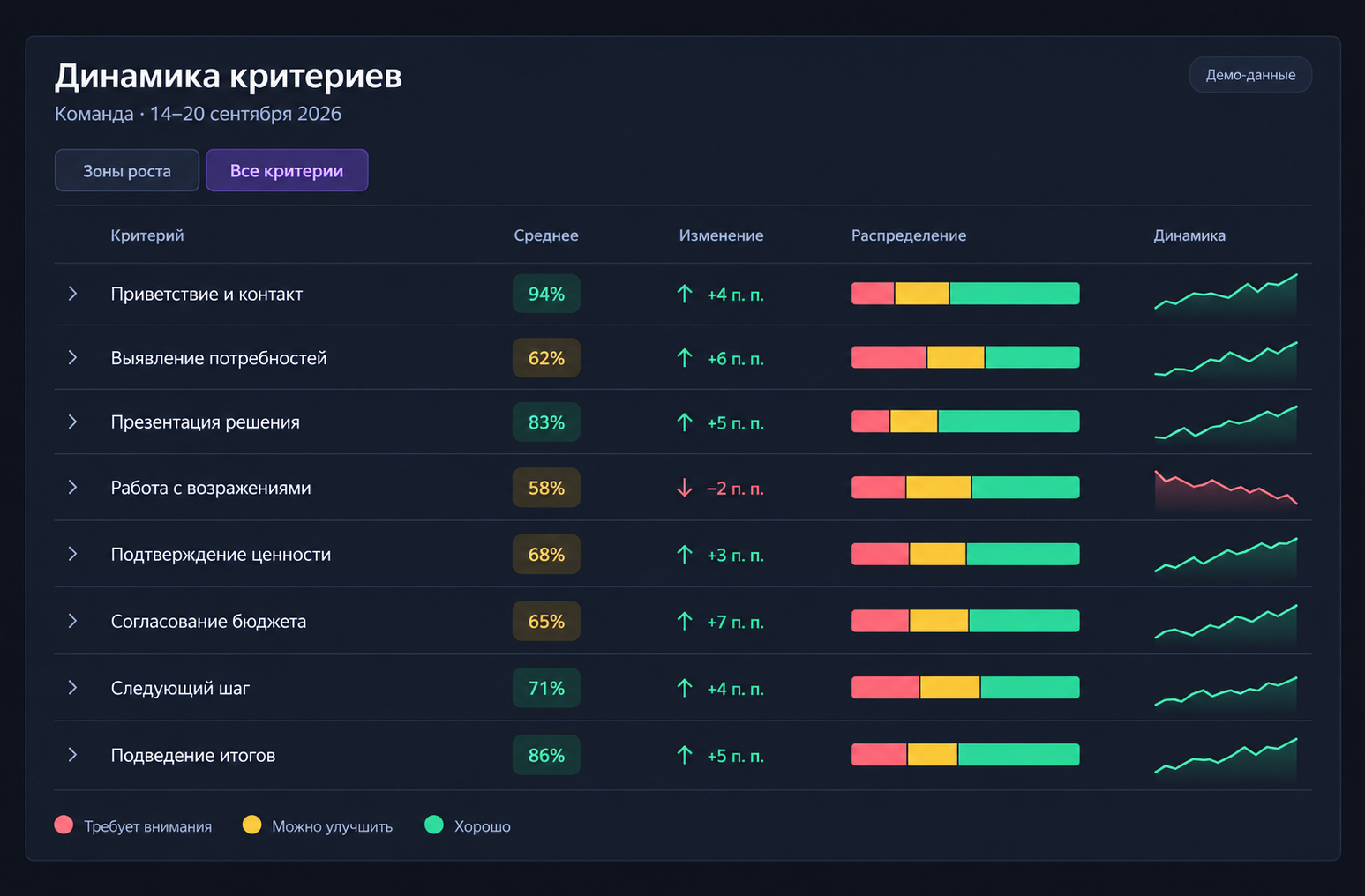
Task: Click the 94% average score badge
Action: pos(546,294)
